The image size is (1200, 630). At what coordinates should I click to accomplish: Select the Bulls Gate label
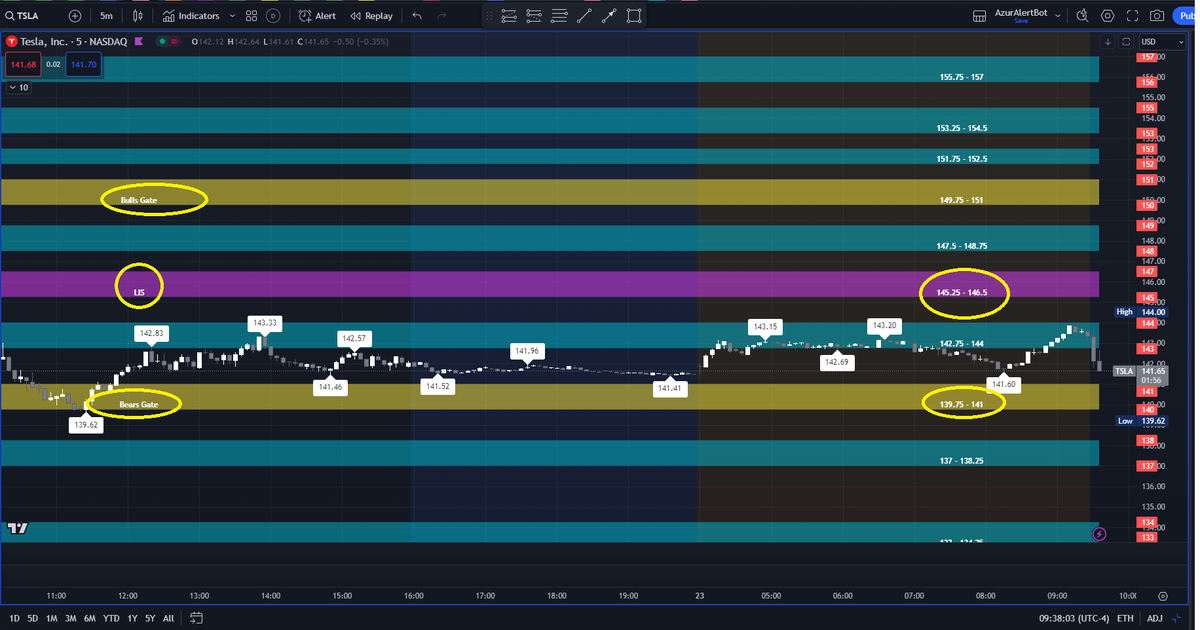(139, 200)
